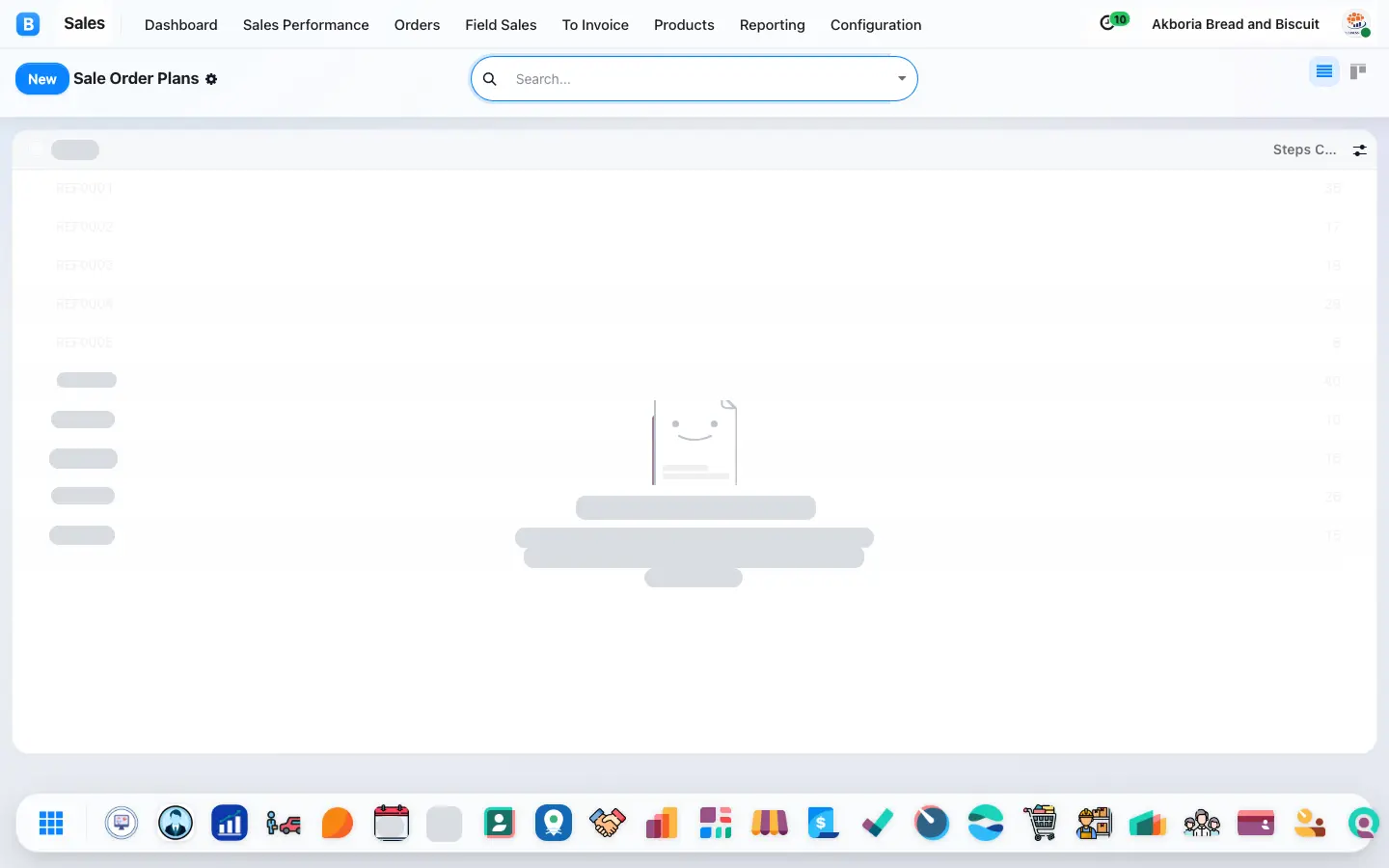Open the man-in-suit avatar app in the dock
This screenshot has width=1389, height=868.
click(176, 823)
